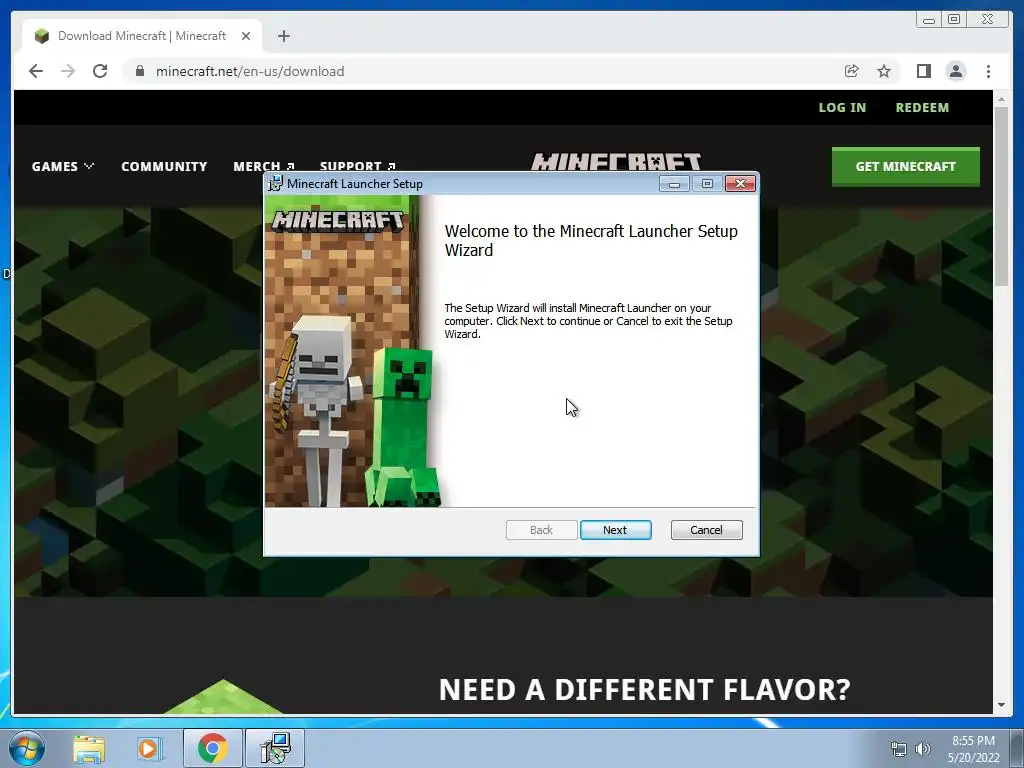Click the Chrome taskbar icon
This screenshot has width=1024, height=768.
pos(212,748)
